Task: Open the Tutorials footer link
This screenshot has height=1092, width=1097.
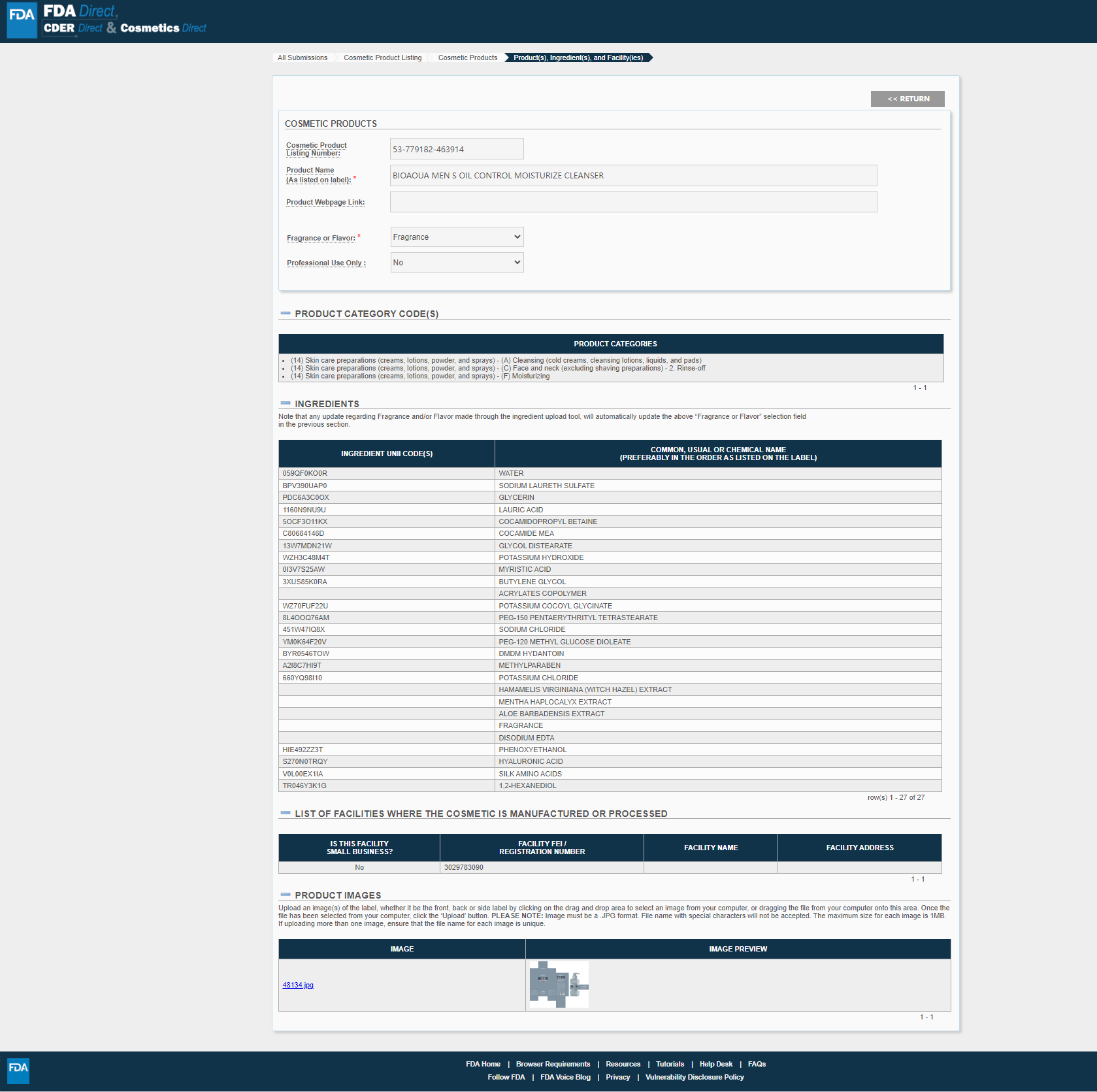Action: click(x=670, y=1065)
